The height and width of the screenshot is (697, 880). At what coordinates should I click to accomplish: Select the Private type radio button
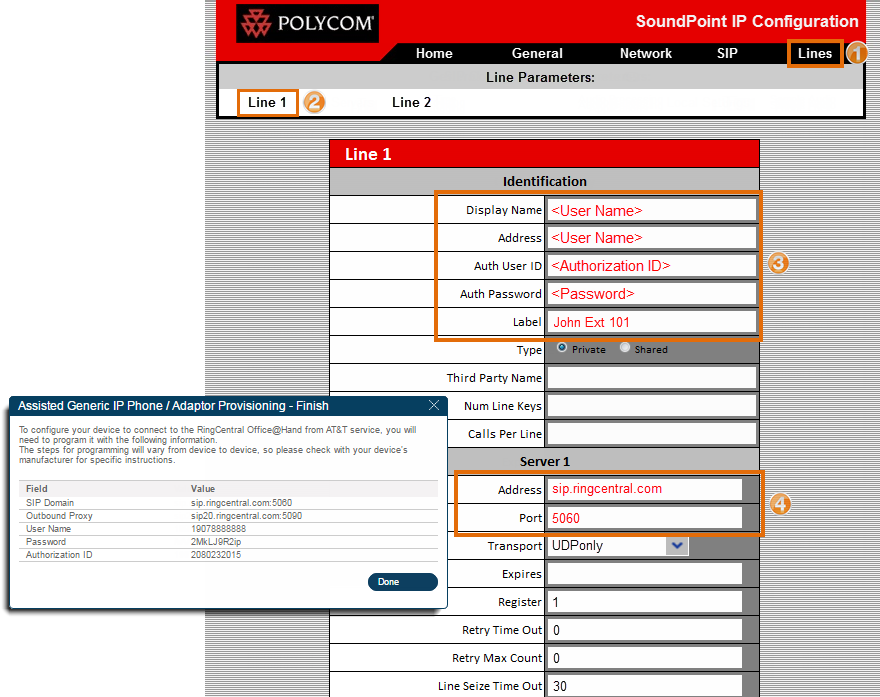562,348
